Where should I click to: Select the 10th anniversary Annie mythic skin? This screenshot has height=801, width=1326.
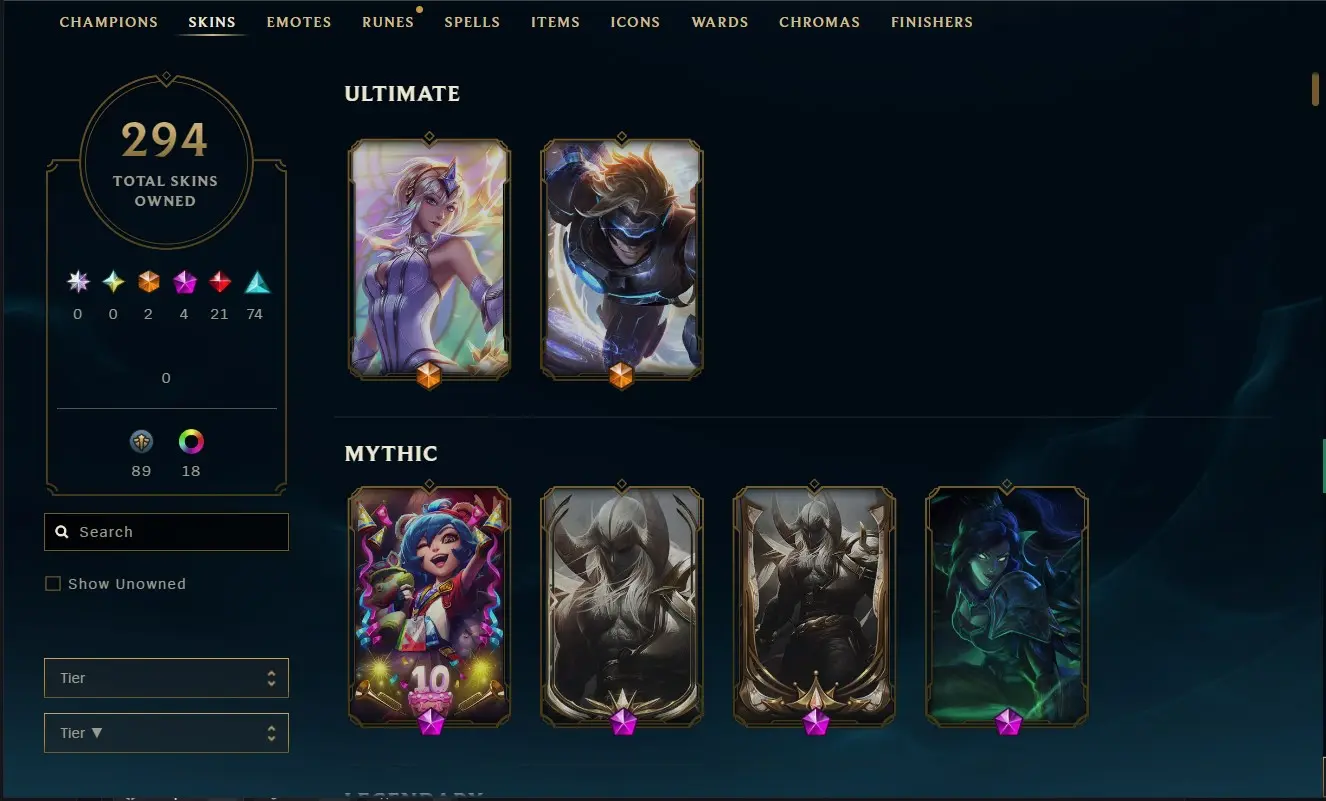(x=429, y=606)
